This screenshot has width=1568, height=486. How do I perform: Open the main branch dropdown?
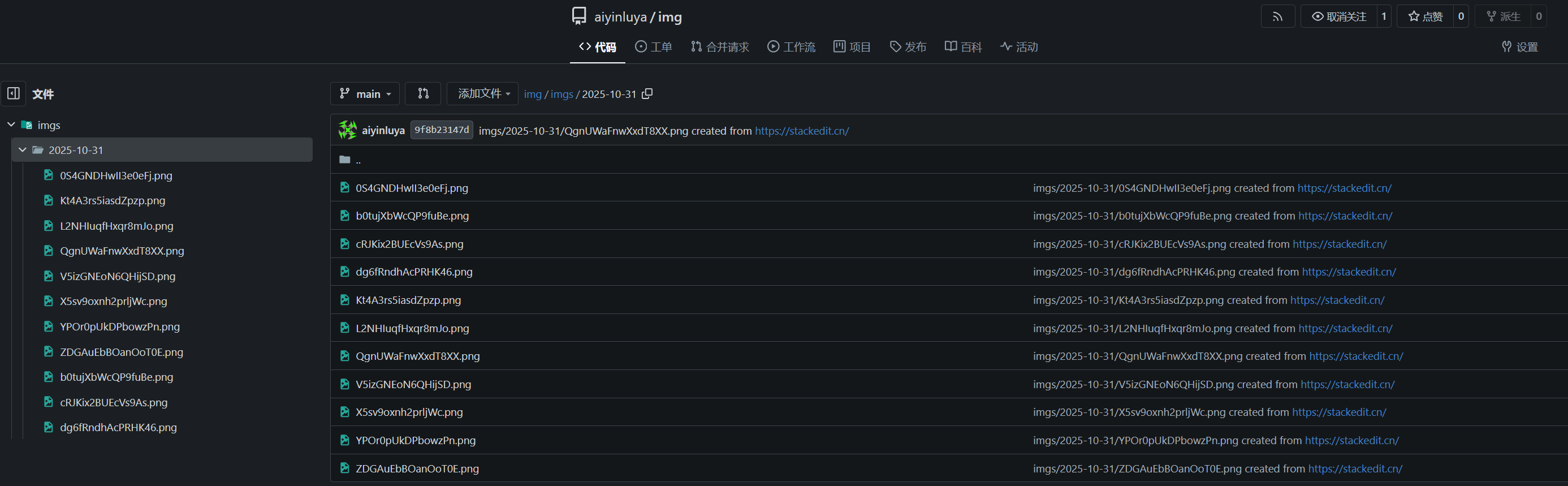point(365,94)
